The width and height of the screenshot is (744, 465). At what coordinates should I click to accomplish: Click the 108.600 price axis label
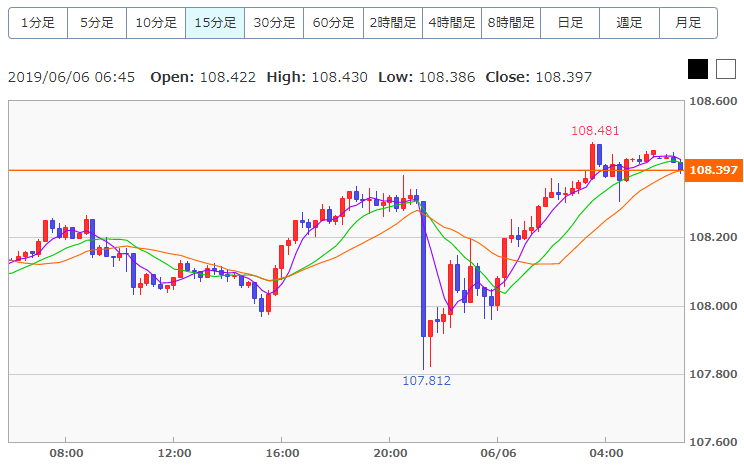[713, 101]
